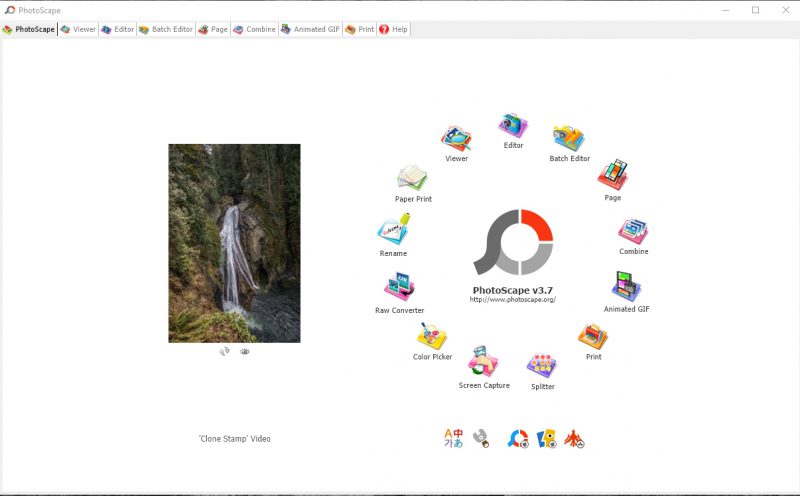Screen dimensions: 800x496
Task: Open the Print icon in the circle
Action: click(x=593, y=336)
